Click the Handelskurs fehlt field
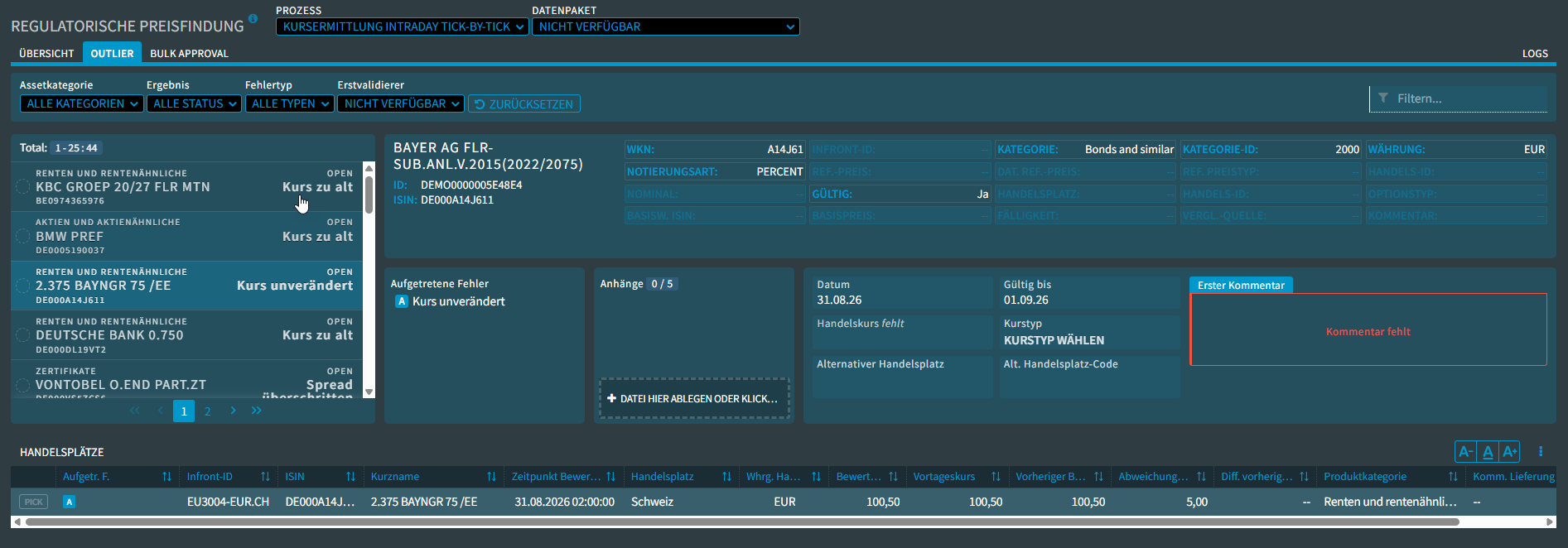The width and height of the screenshot is (1568, 548). point(903,333)
